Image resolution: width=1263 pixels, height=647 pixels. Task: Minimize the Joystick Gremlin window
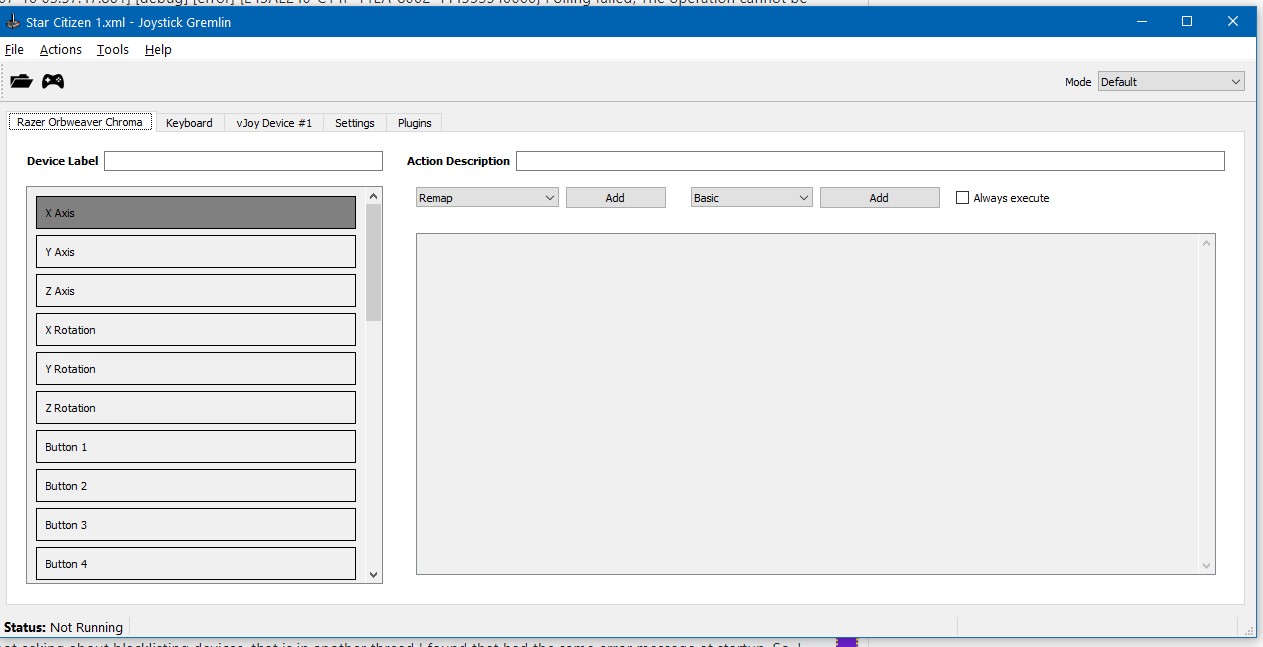tap(1141, 21)
